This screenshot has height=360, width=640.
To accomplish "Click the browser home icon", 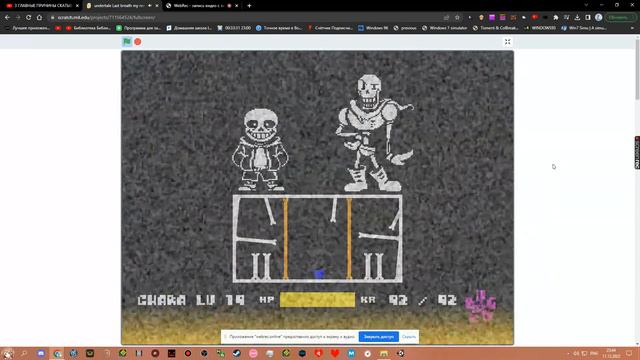I will (39, 18).
